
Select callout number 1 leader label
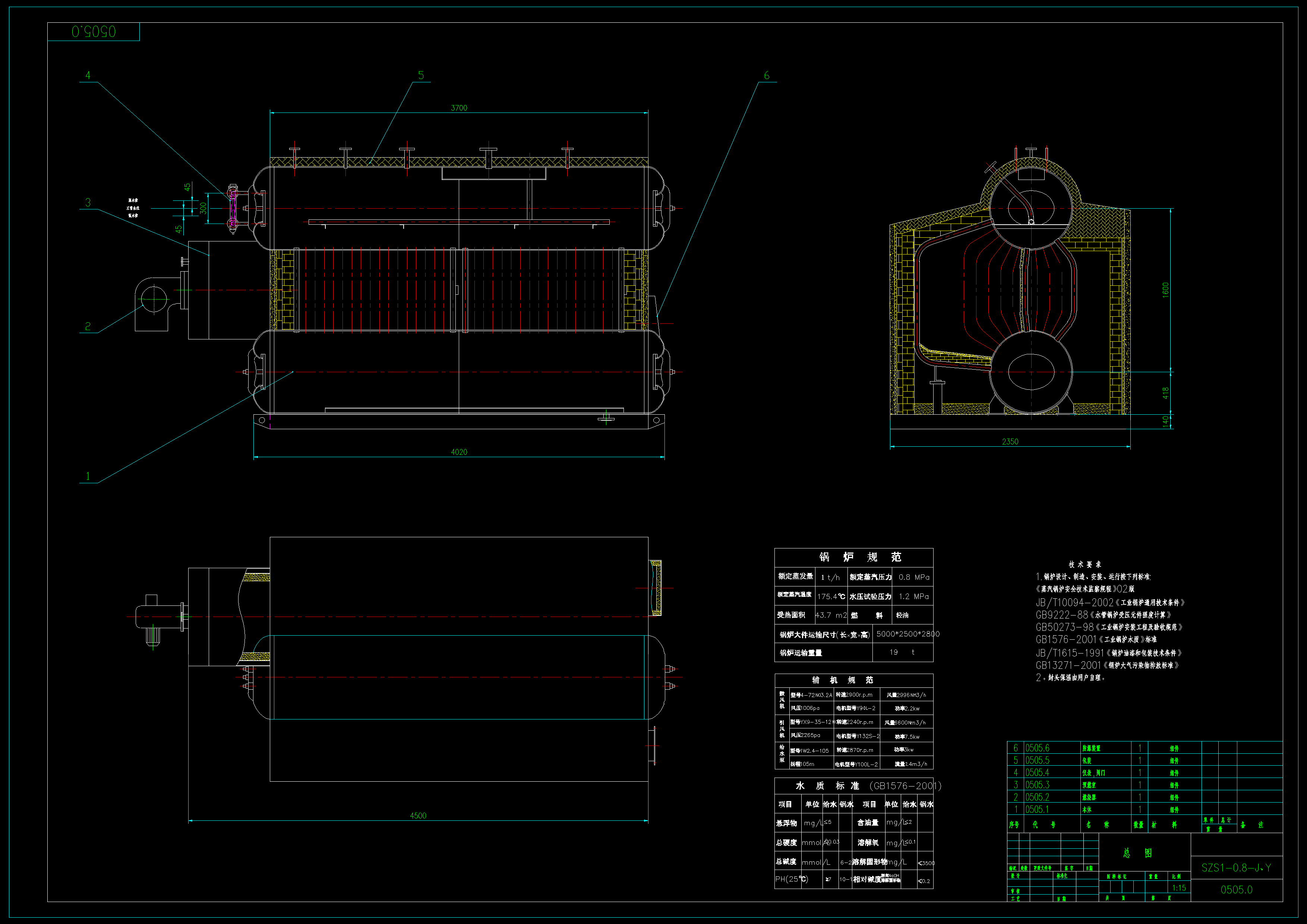point(88,476)
